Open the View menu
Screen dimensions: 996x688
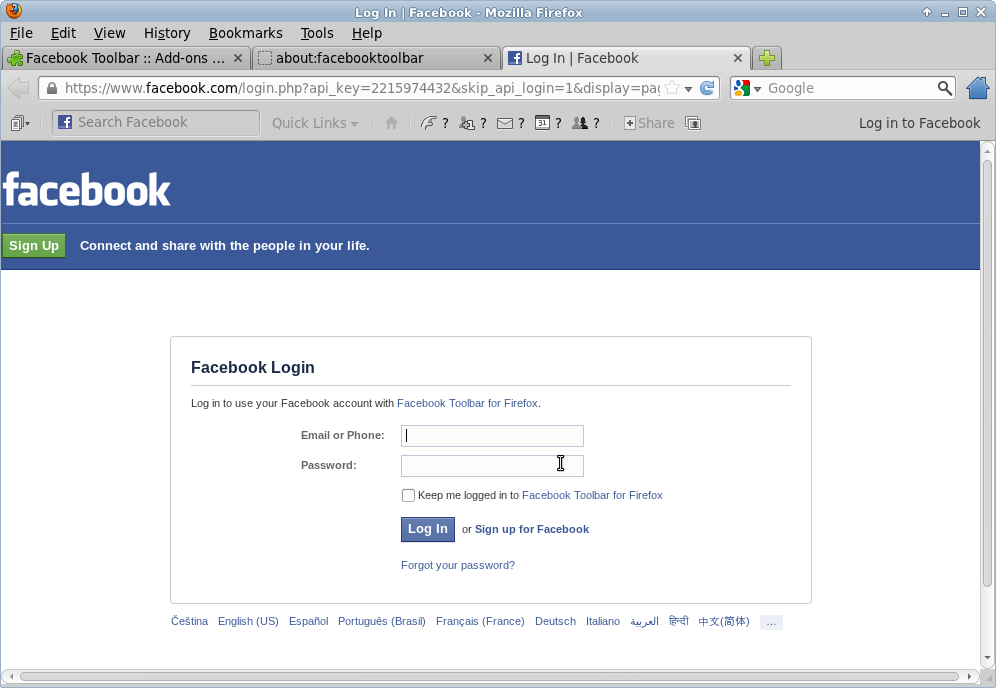[x=109, y=33]
